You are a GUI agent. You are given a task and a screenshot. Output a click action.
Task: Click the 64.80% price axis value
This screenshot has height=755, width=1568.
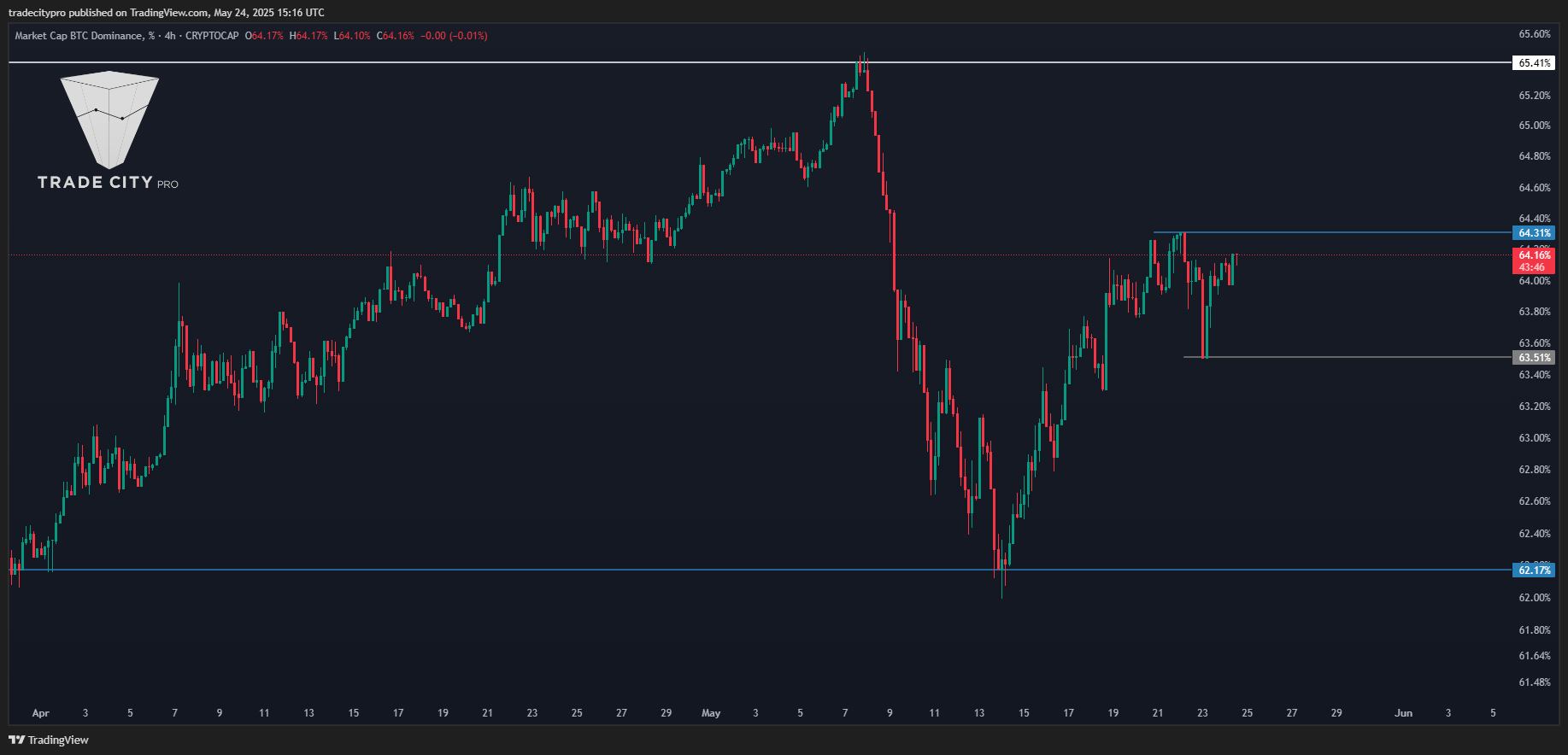coord(1534,155)
